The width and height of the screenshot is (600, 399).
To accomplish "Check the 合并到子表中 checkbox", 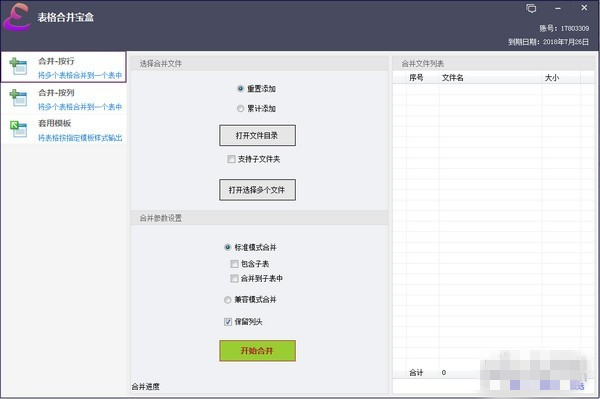I will [x=234, y=278].
